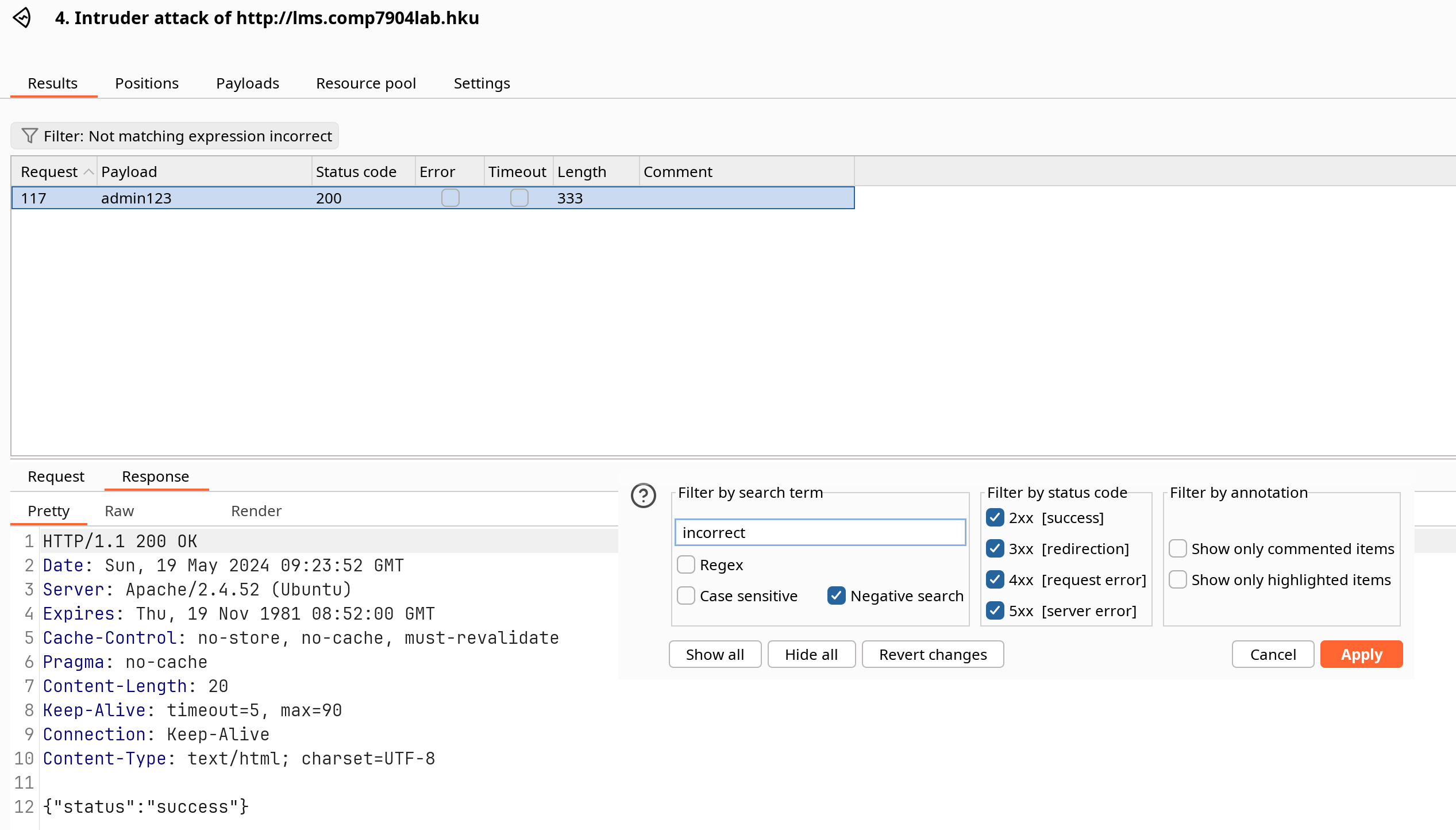Toggle the Negative search checkbox

coord(836,595)
